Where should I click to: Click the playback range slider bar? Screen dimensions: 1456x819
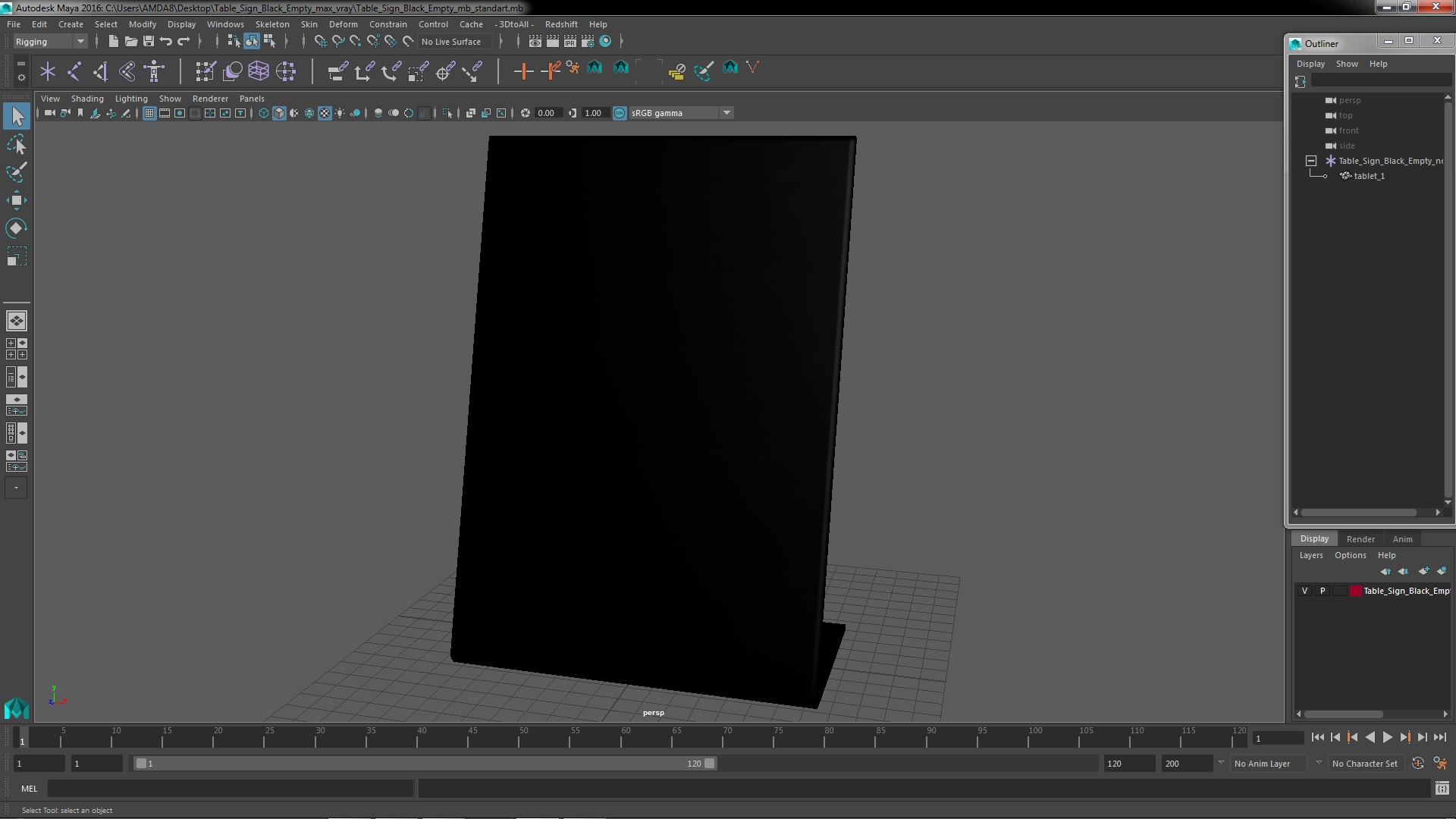(x=425, y=764)
